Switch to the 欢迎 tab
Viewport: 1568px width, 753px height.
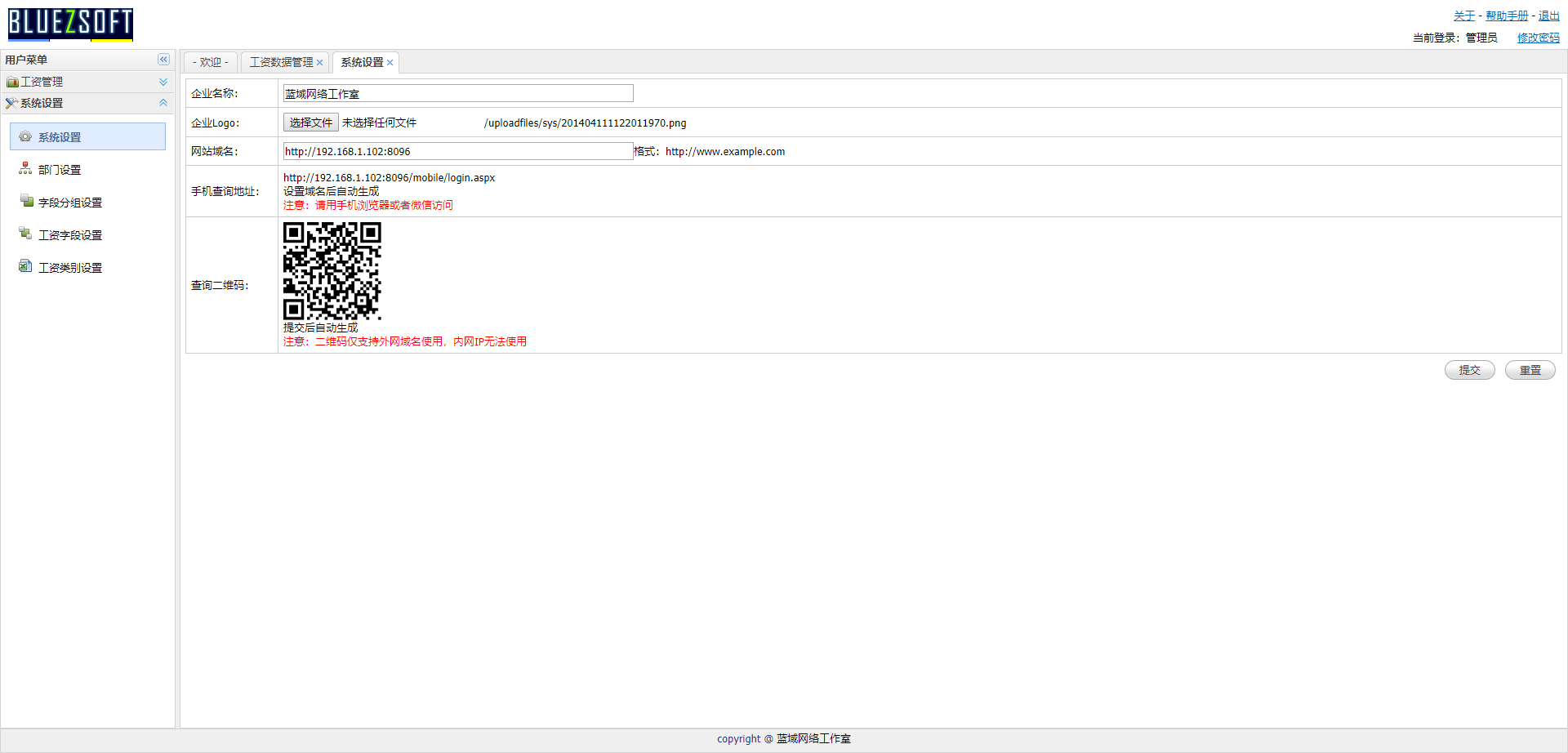[x=211, y=63]
